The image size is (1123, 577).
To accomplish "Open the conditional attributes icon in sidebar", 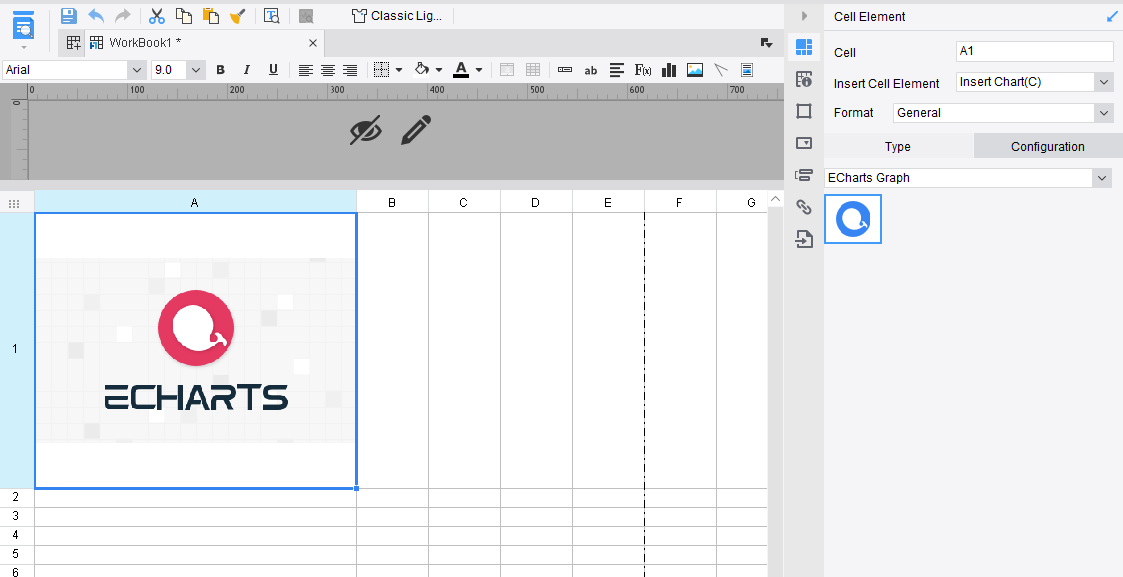I will [804, 175].
